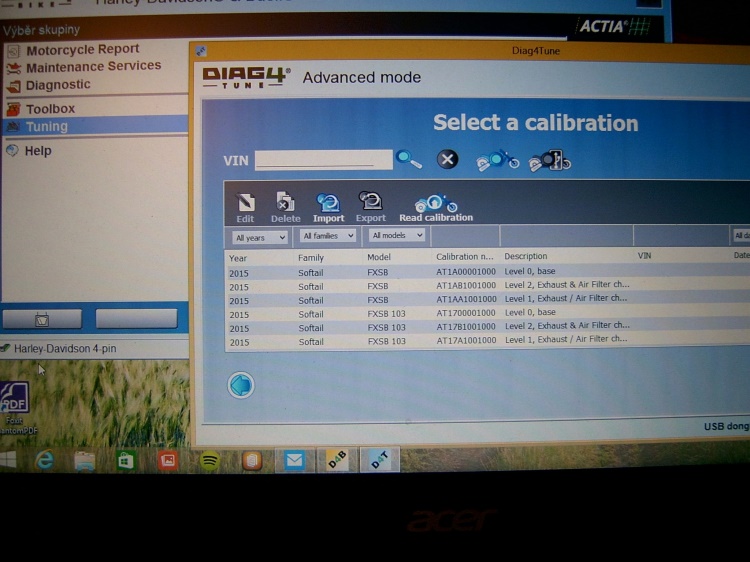Sort the table by Calibration number column
The width and height of the screenshot is (750, 562).
coord(464,257)
